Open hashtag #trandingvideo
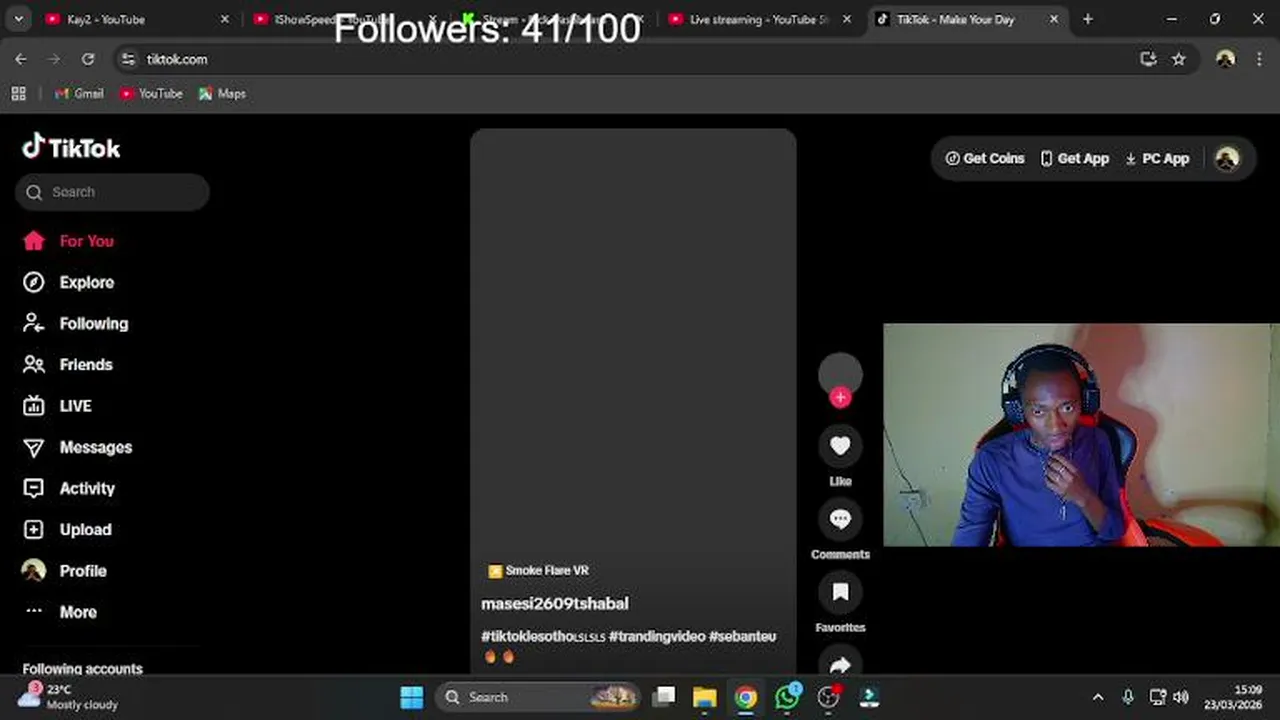The width and height of the screenshot is (1280, 720). (657, 636)
